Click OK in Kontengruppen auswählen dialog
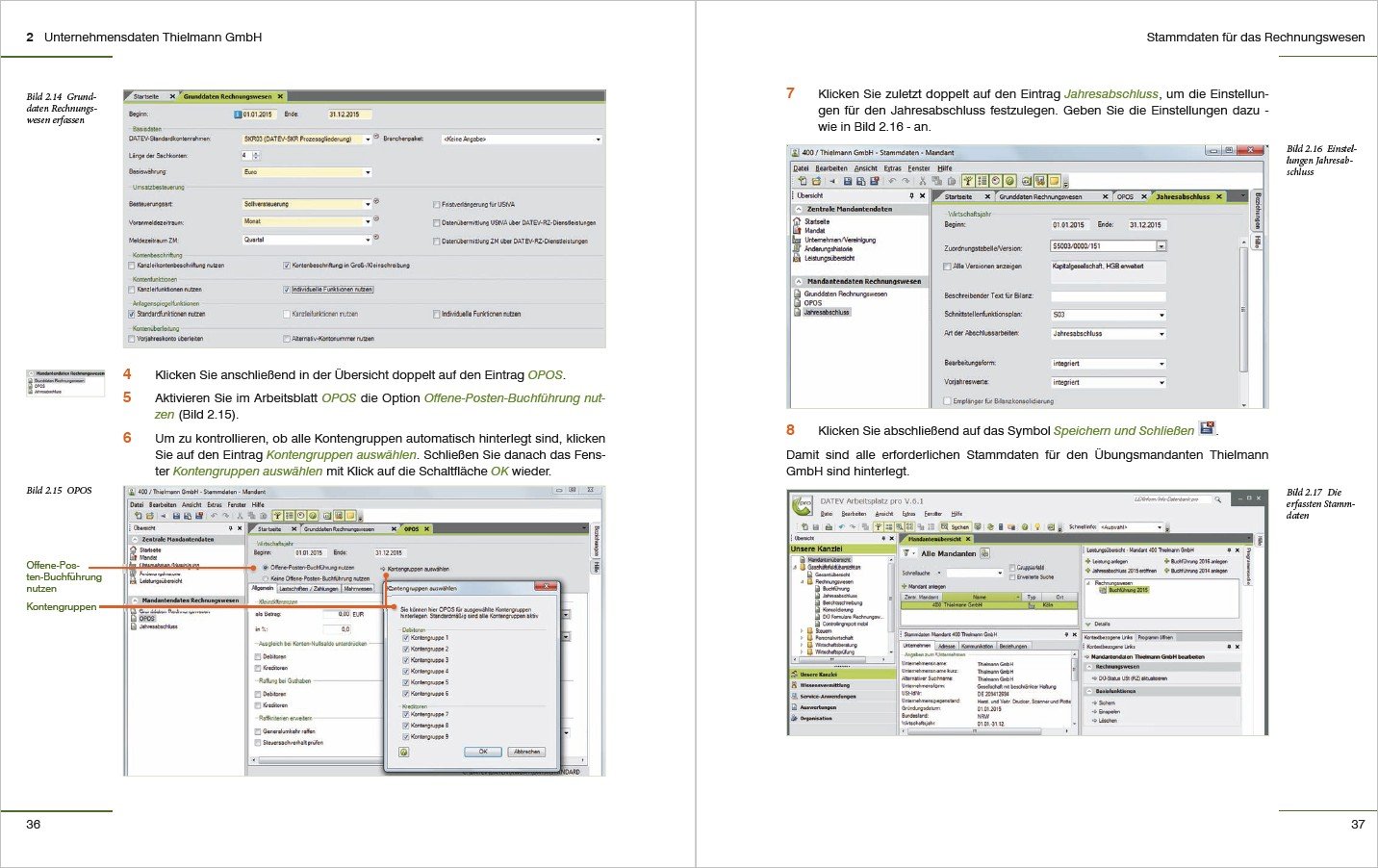The image size is (1378, 868). (x=483, y=752)
